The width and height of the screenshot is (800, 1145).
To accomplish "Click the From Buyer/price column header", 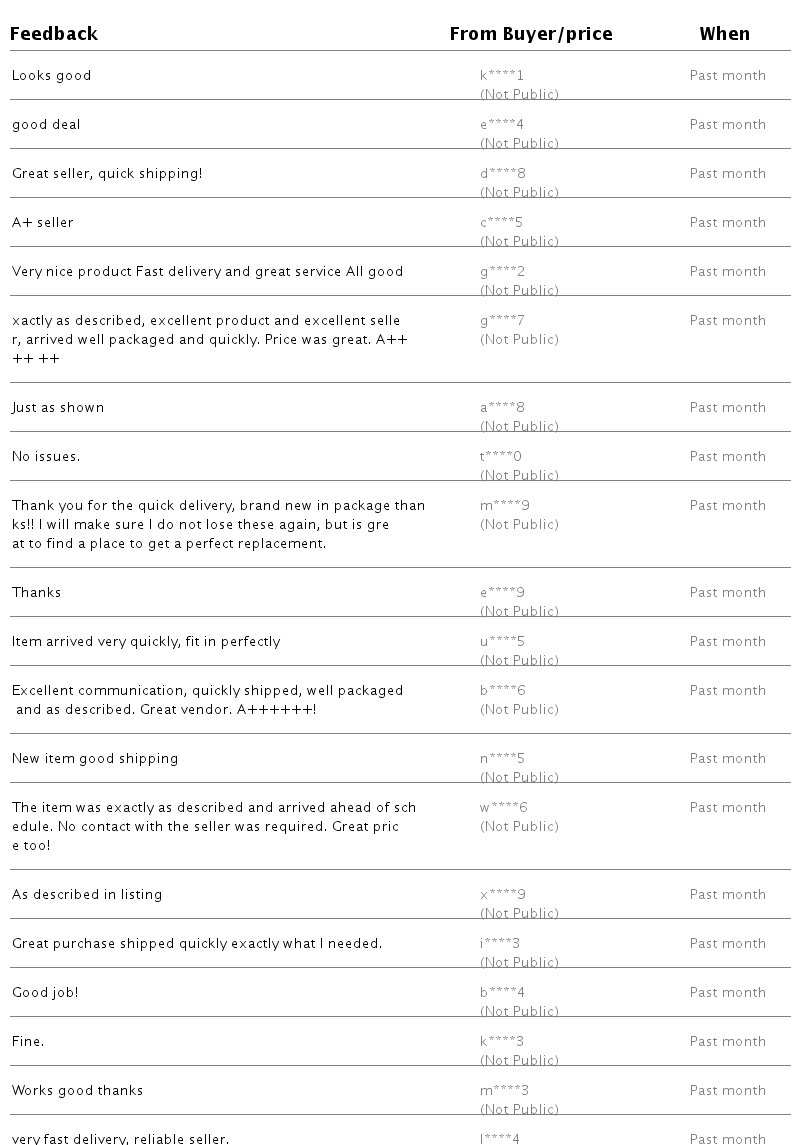I will click(531, 34).
